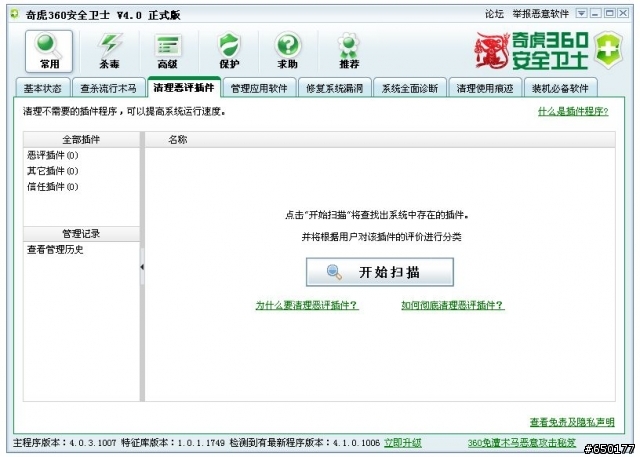Minimize the 360 window
The image size is (640, 457).
coord(595,13)
